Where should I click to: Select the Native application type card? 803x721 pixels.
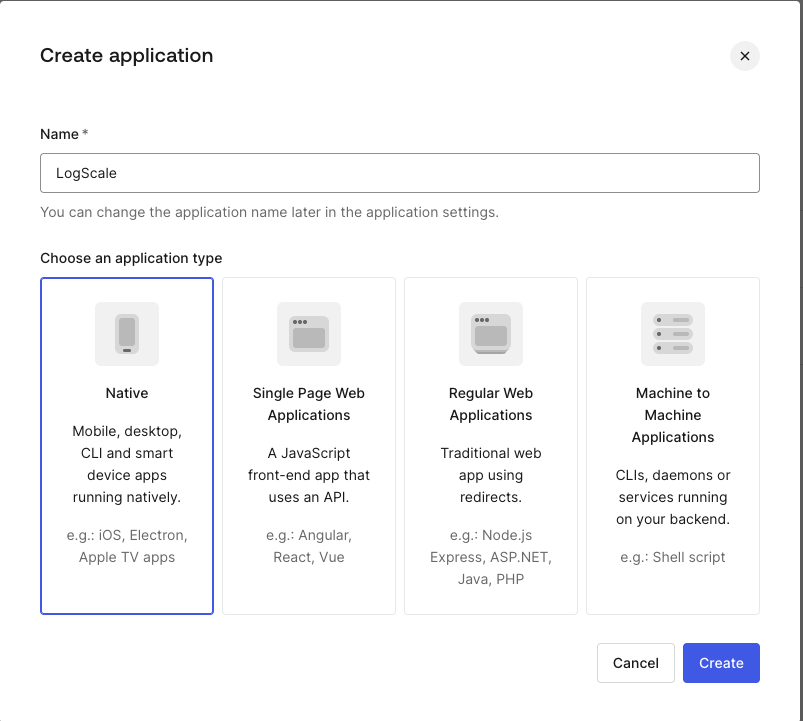126,445
